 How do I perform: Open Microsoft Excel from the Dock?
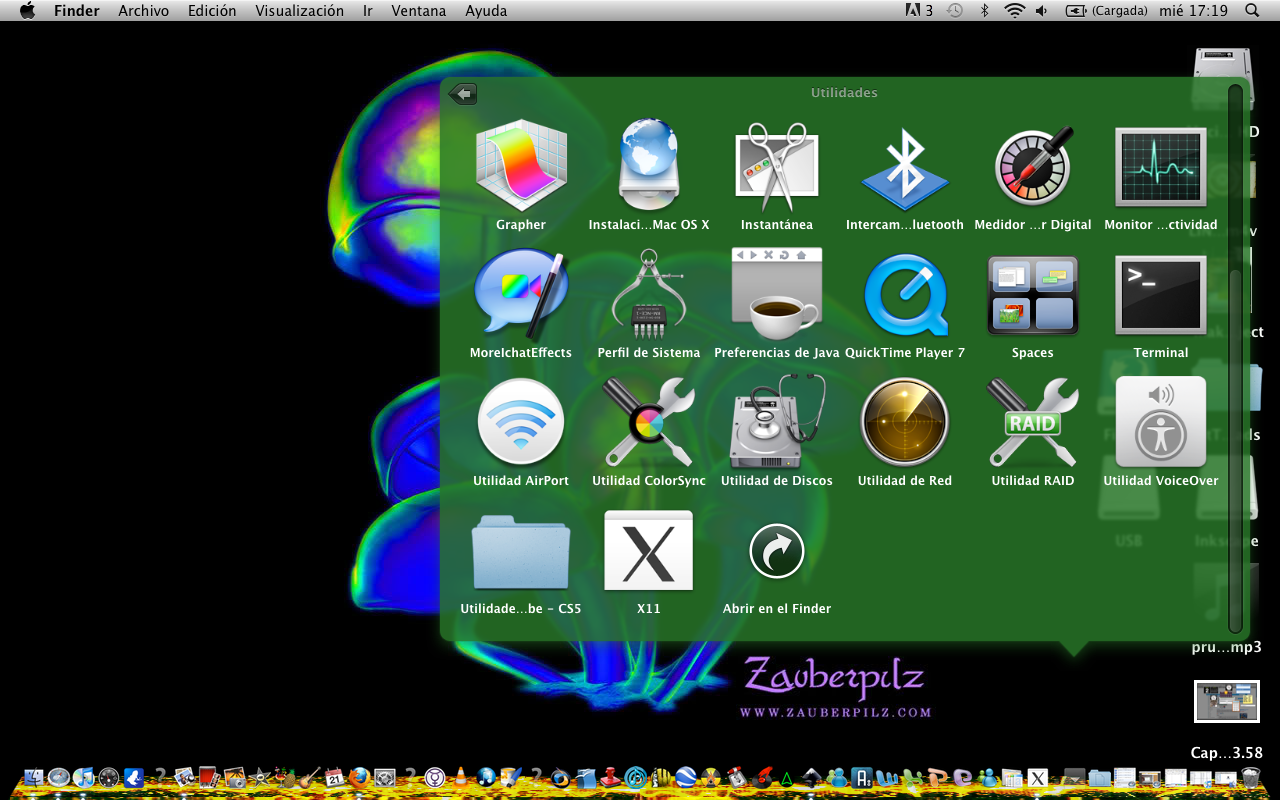912,777
